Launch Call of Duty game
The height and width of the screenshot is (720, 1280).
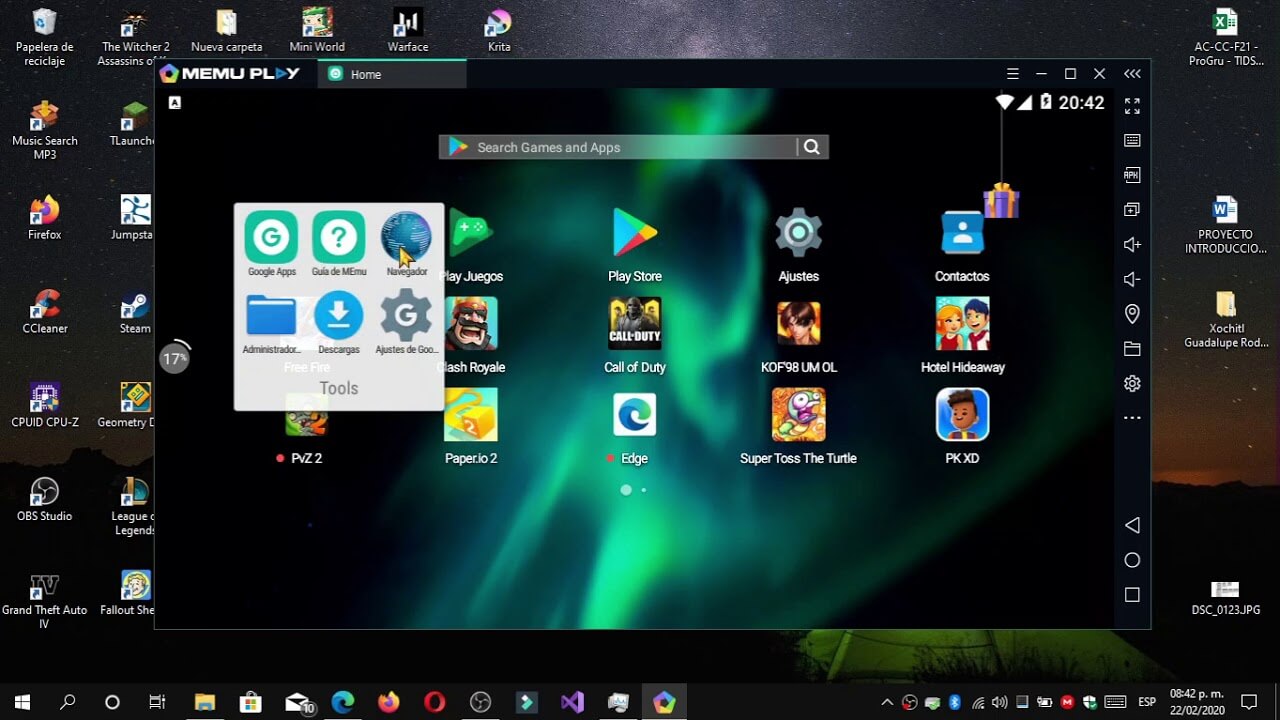(x=635, y=324)
